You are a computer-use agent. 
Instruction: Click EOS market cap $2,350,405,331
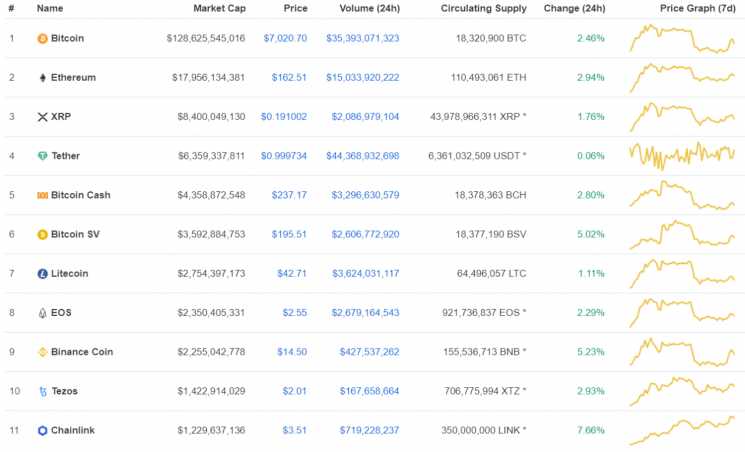211,313
